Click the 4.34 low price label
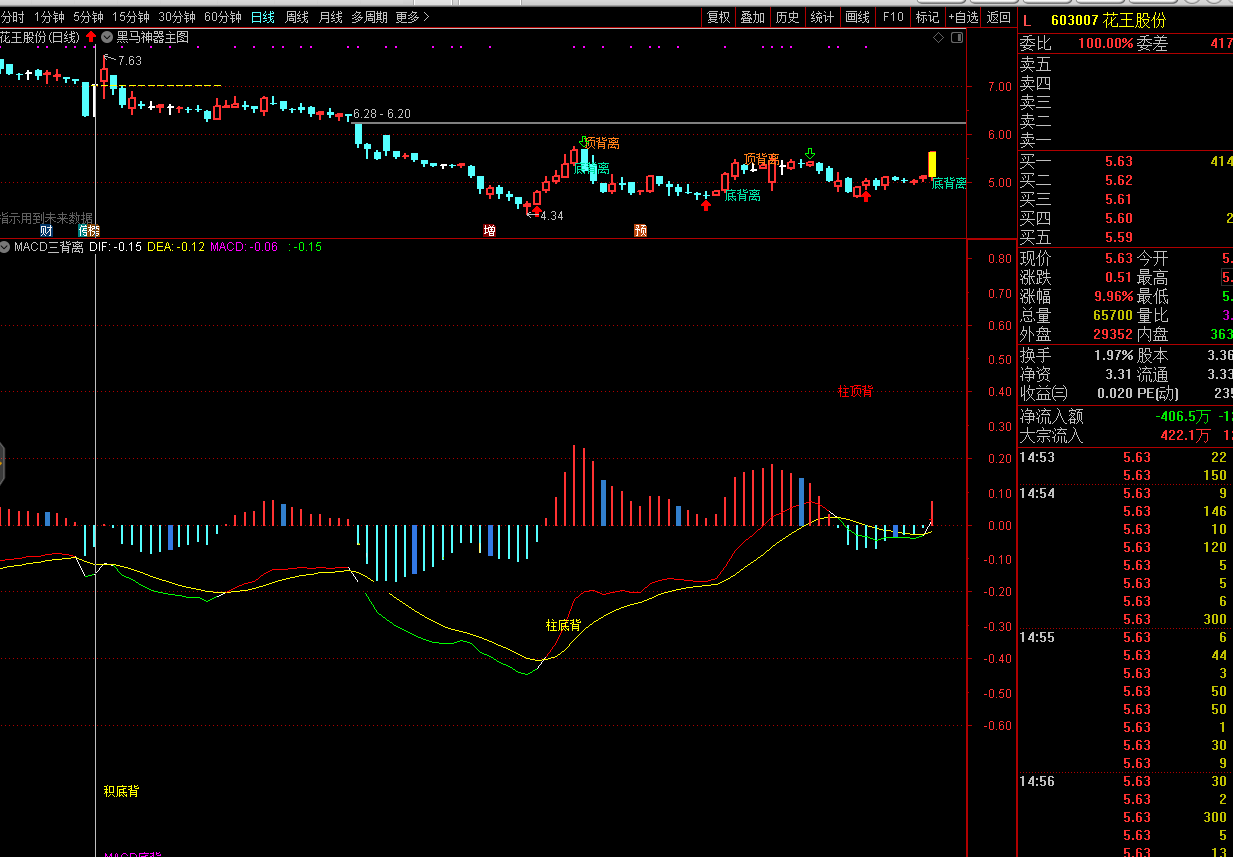1233x857 pixels. (551, 215)
